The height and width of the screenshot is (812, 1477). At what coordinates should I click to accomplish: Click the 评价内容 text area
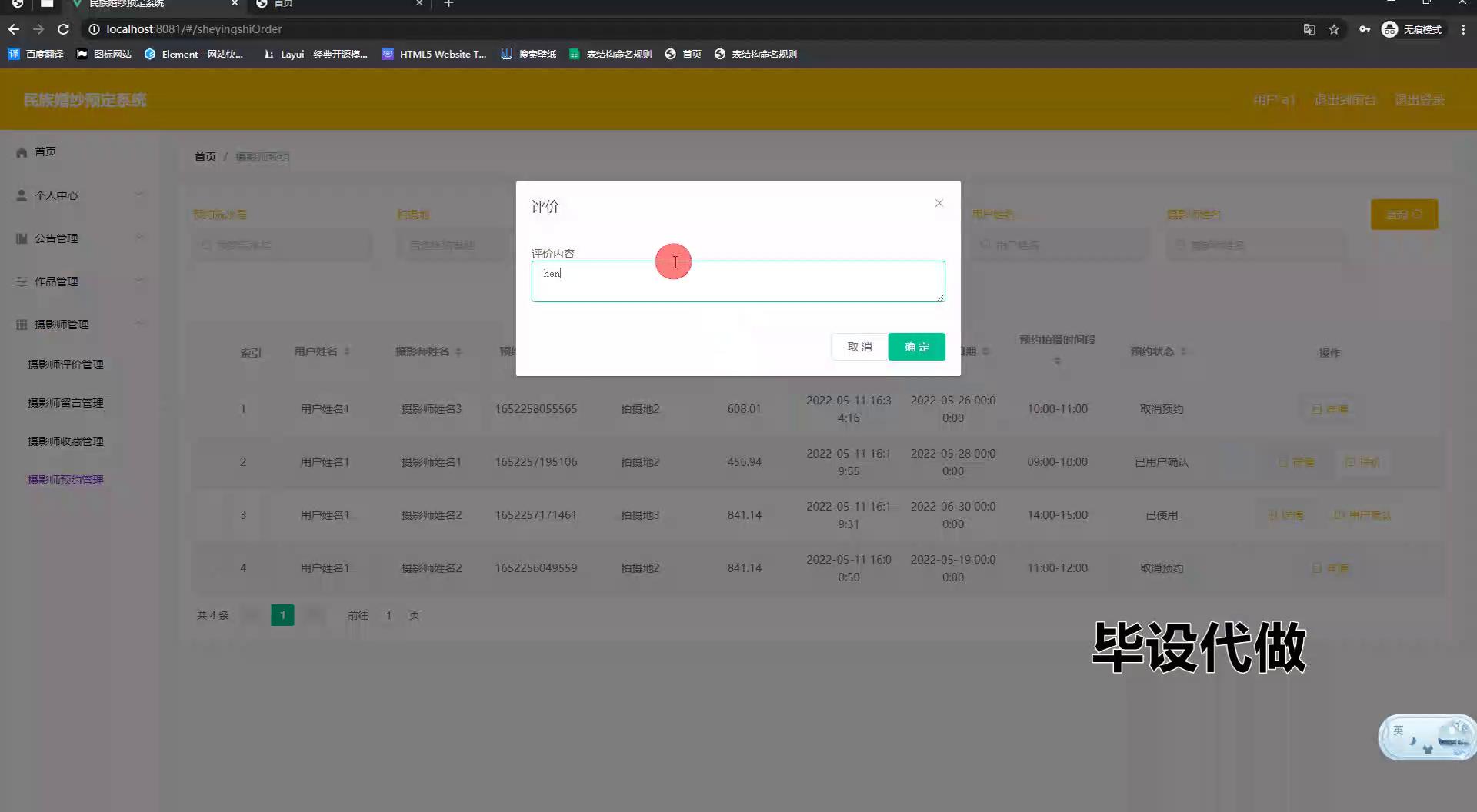(738, 281)
